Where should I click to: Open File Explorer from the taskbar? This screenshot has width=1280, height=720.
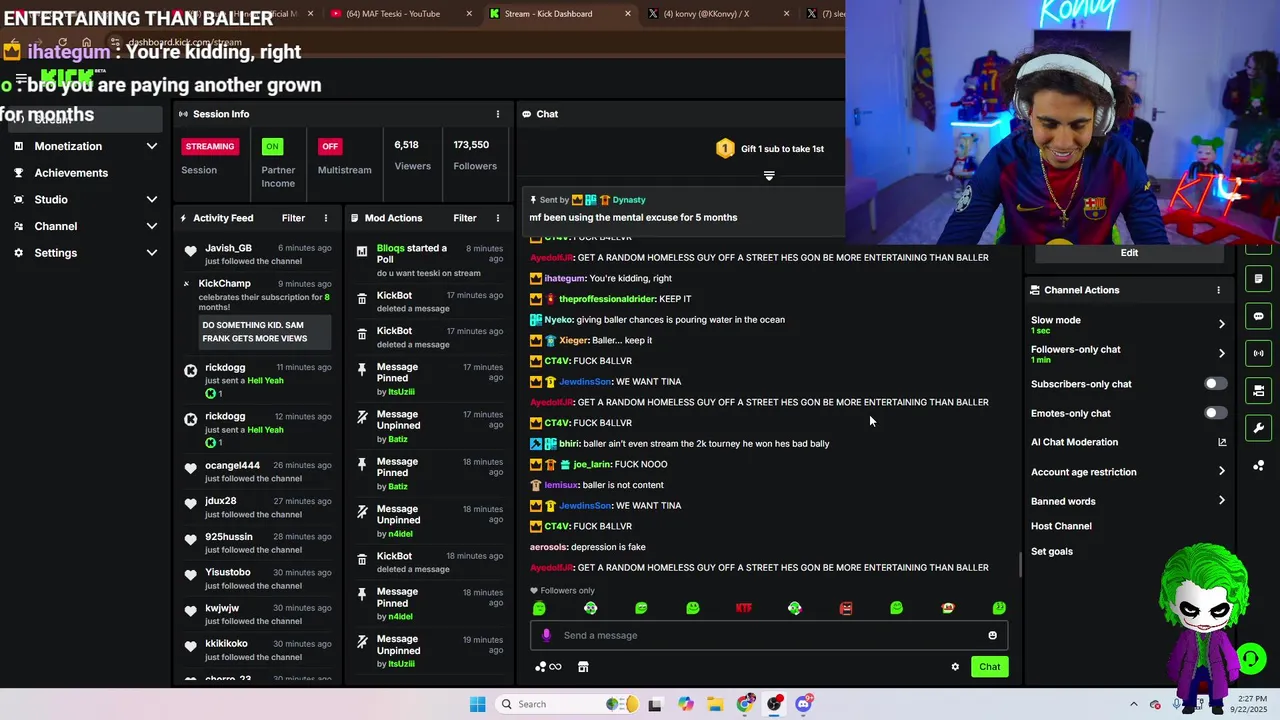[716, 704]
